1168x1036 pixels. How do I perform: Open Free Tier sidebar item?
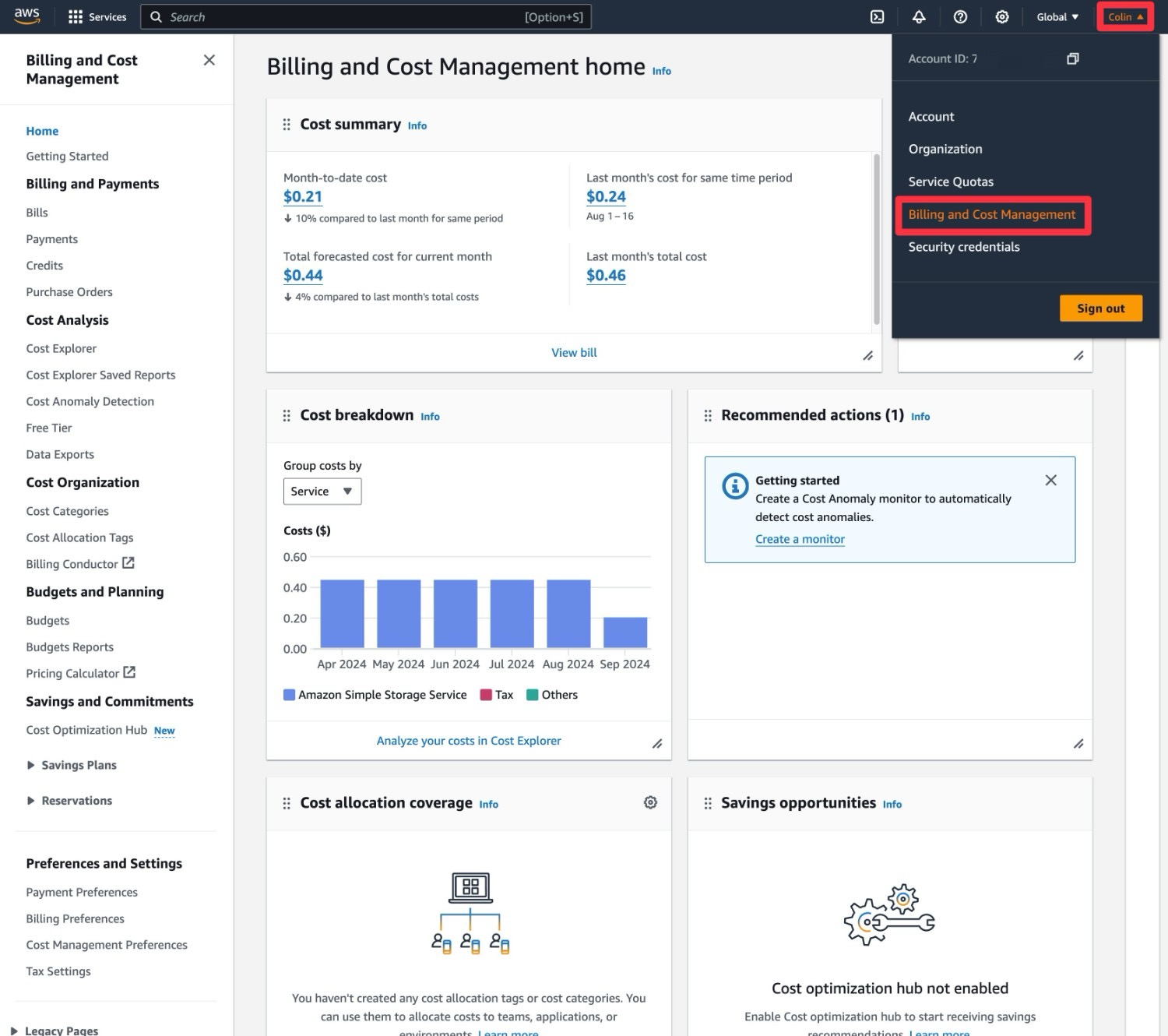(49, 428)
